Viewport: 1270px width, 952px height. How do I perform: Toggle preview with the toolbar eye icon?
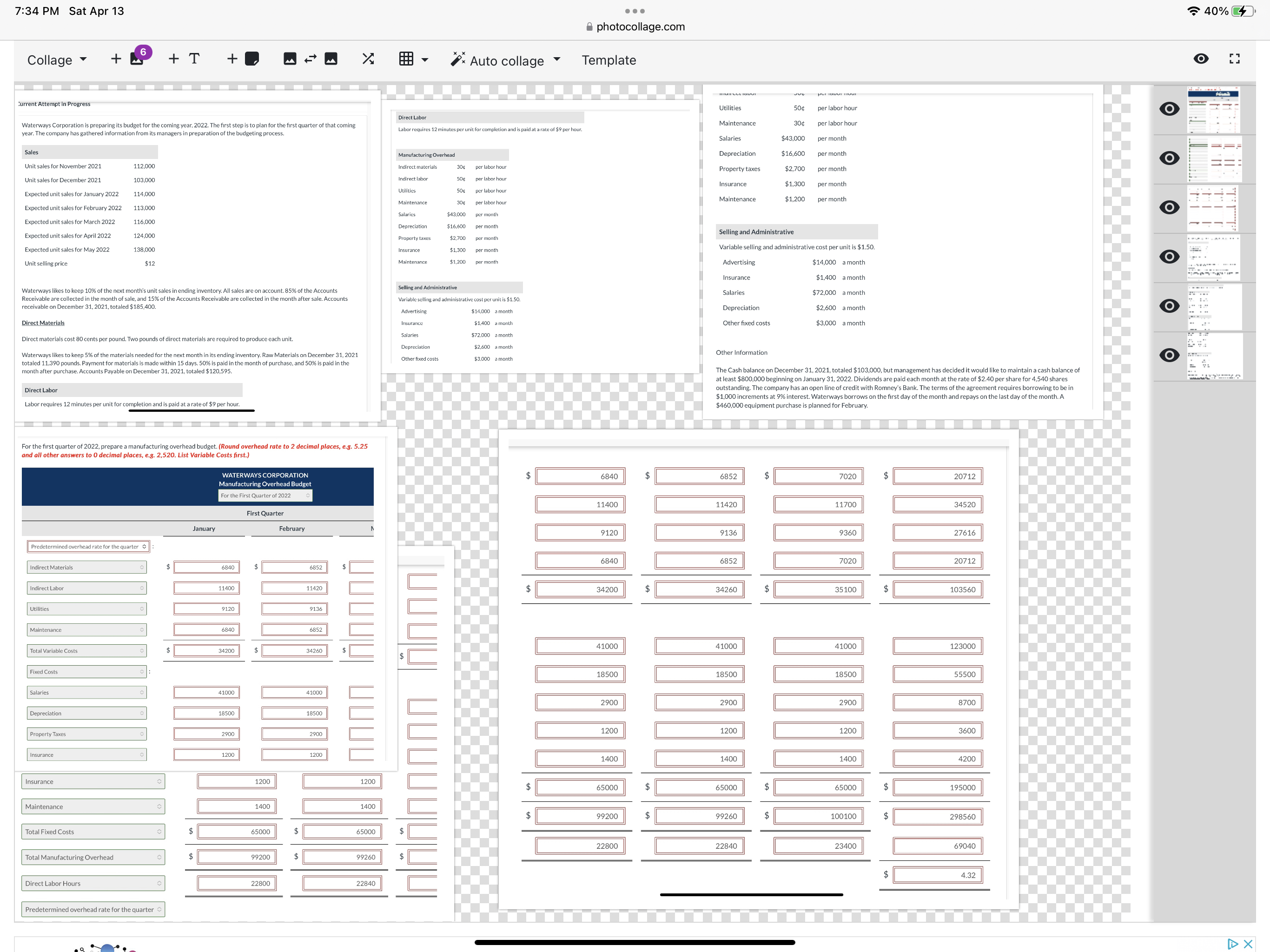pos(1201,59)
